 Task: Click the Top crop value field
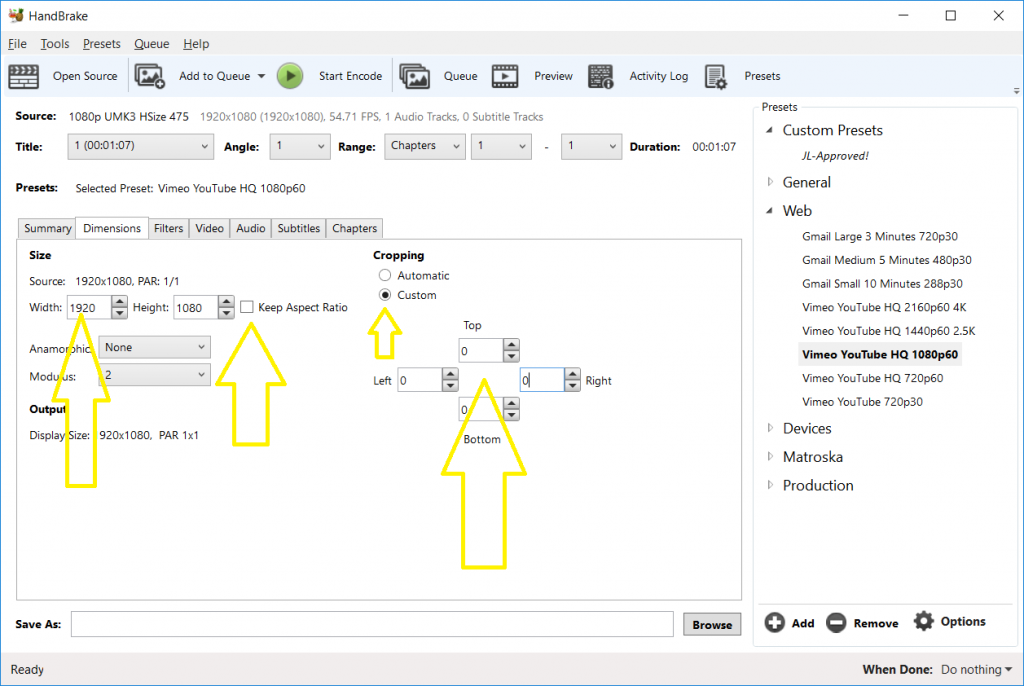pos(481,351)
